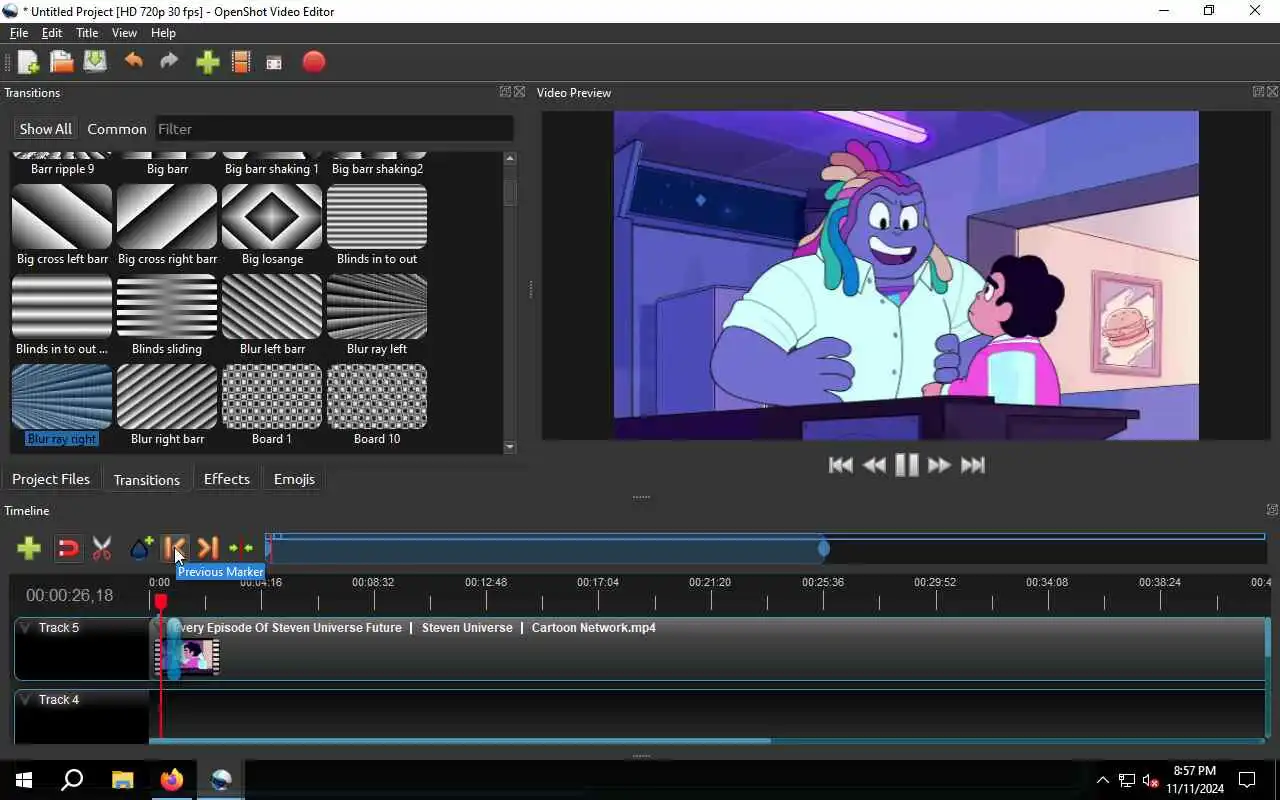Viewport: 1280px width, 800px height.
Task: Open Windows Start menu
Action: (24, 780)
